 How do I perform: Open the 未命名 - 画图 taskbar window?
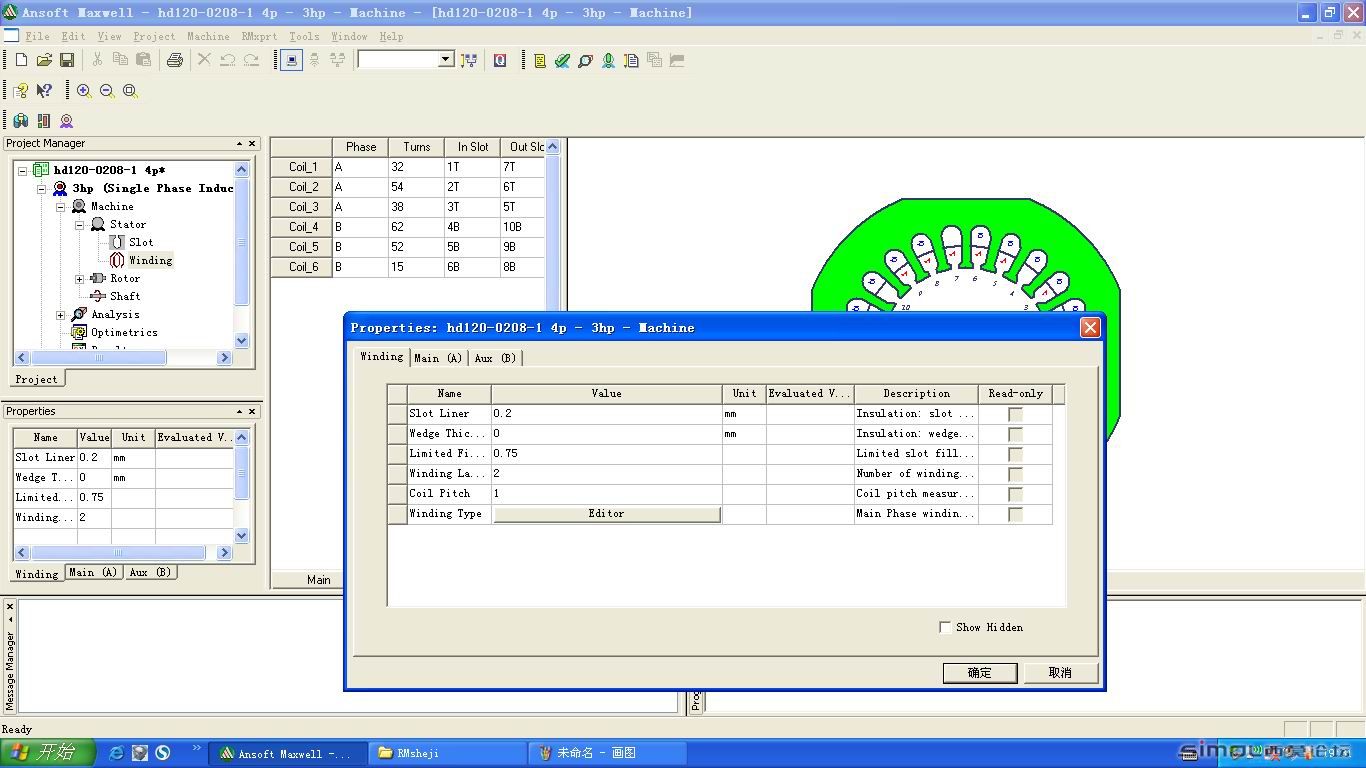607,753
